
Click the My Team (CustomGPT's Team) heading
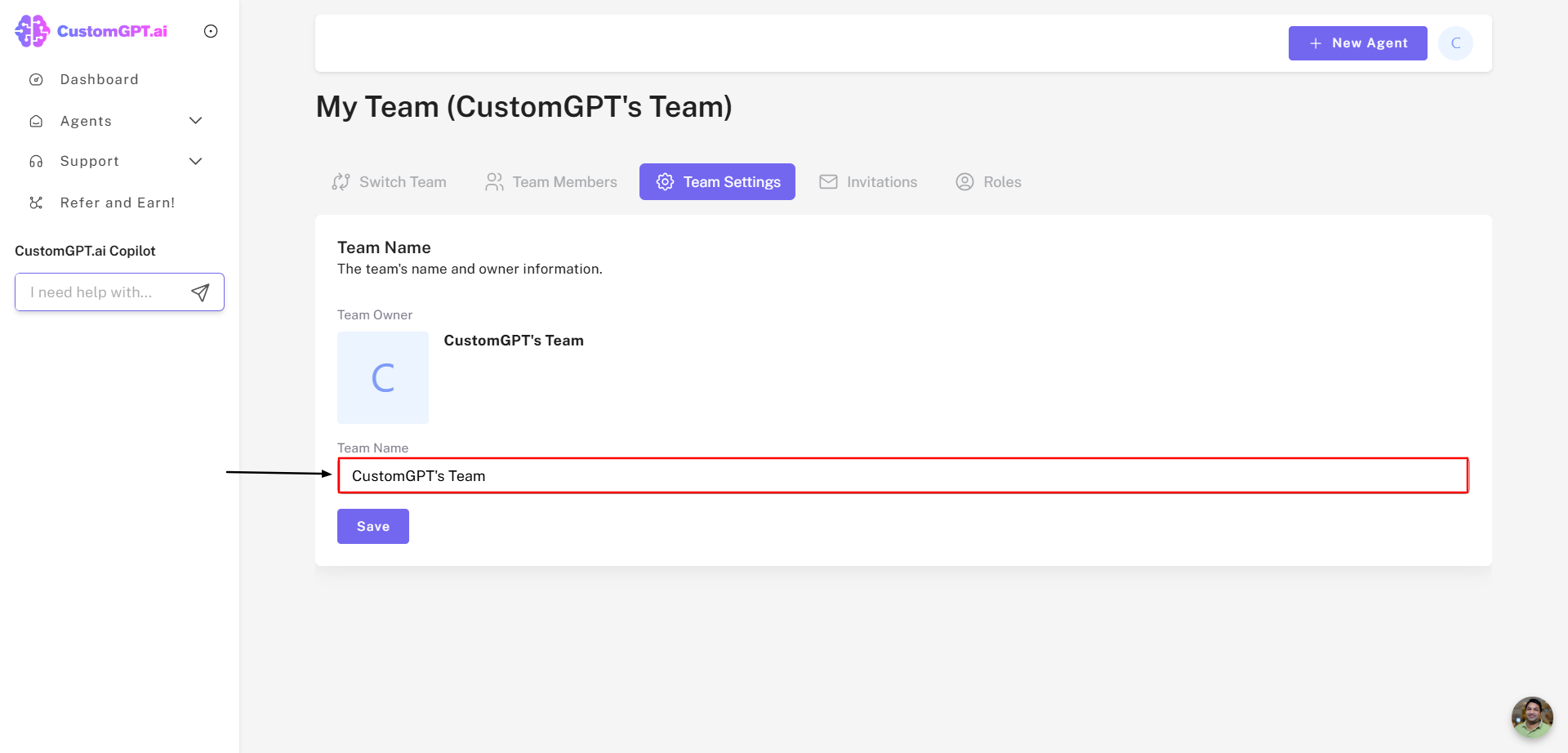(x=524, y=107)
